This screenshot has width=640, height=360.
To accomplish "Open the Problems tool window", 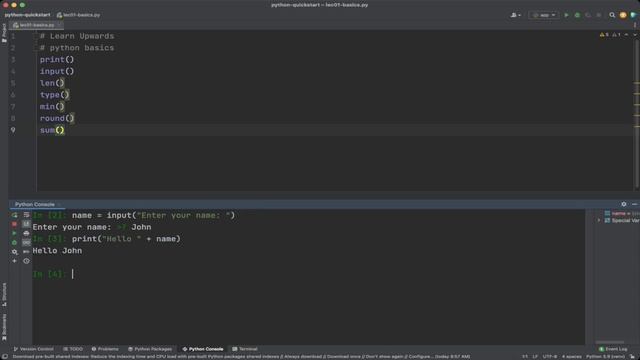I will (x=105, y=349).
